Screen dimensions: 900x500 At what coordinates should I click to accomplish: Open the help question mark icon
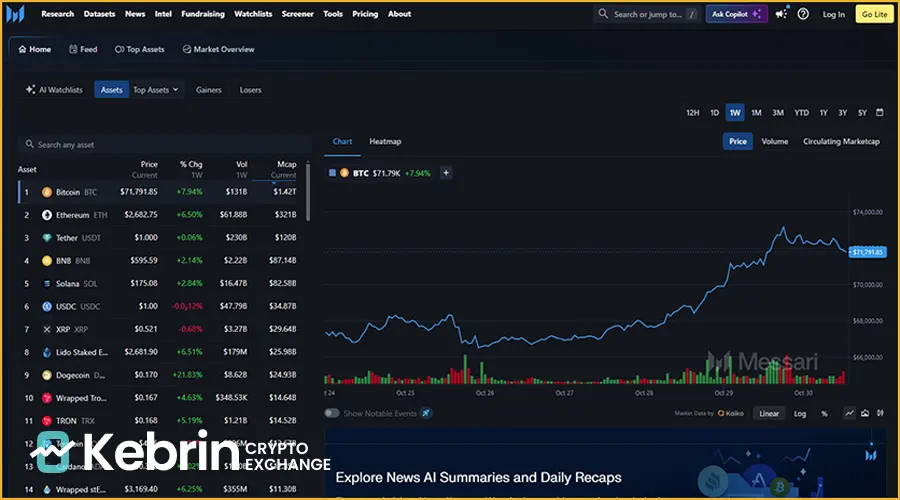click(803, 14)
